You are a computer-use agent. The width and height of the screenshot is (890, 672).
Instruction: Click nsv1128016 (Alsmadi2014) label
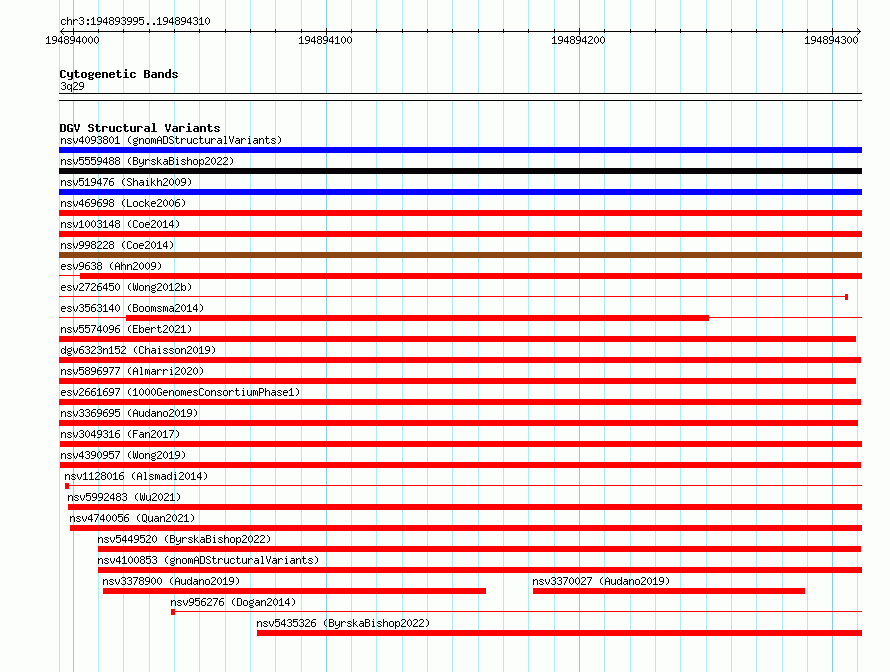pyautogui.click(x=136, y=476)
